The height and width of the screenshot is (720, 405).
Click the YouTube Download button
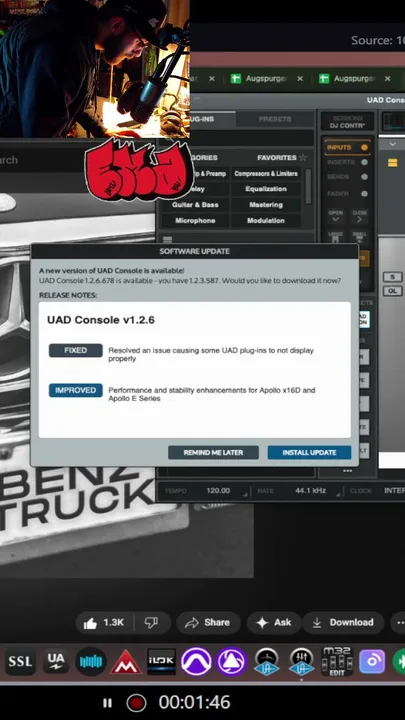click(x=343, y=623)
